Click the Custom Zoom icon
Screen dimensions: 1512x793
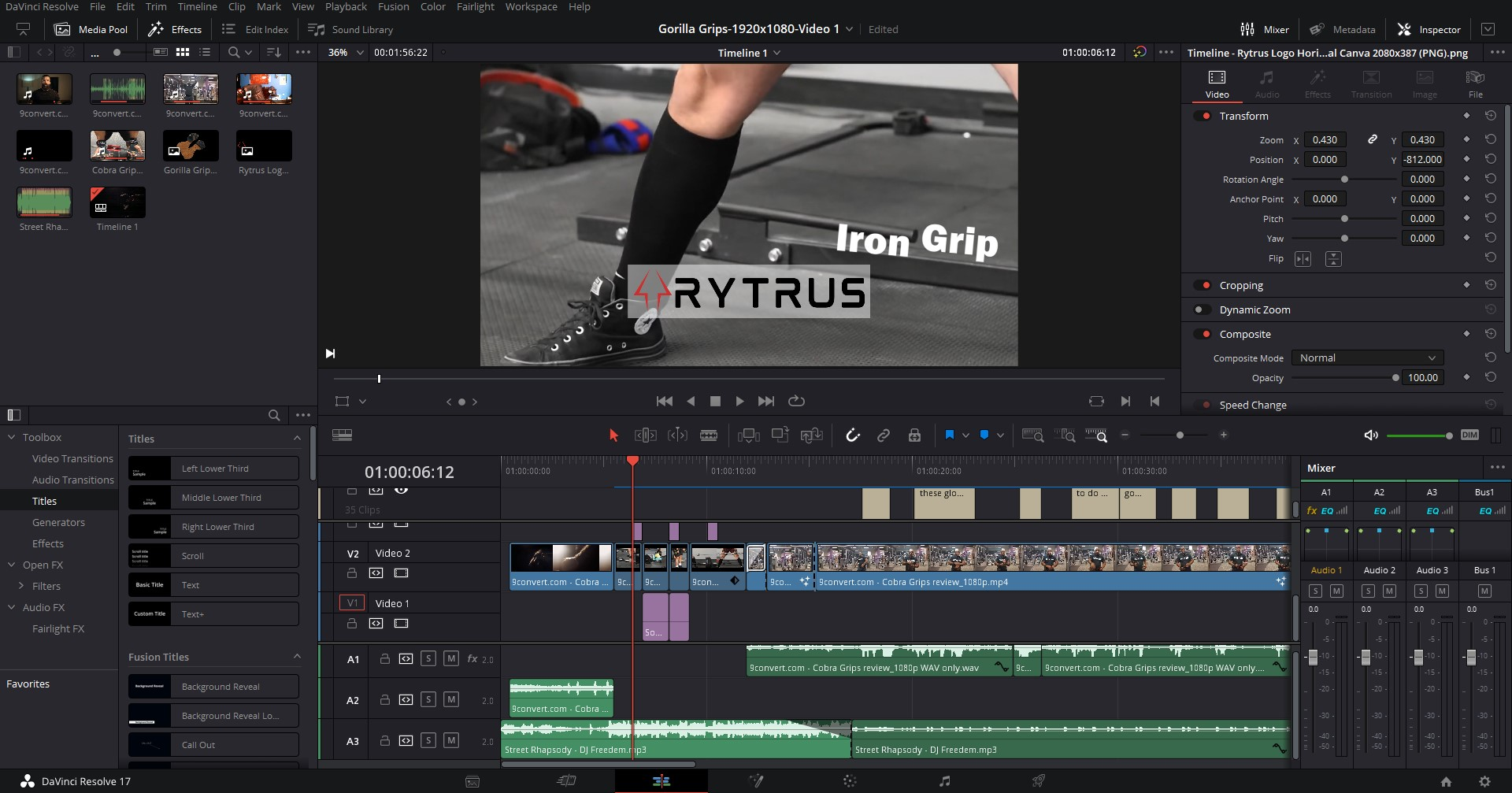[1095, 435]
